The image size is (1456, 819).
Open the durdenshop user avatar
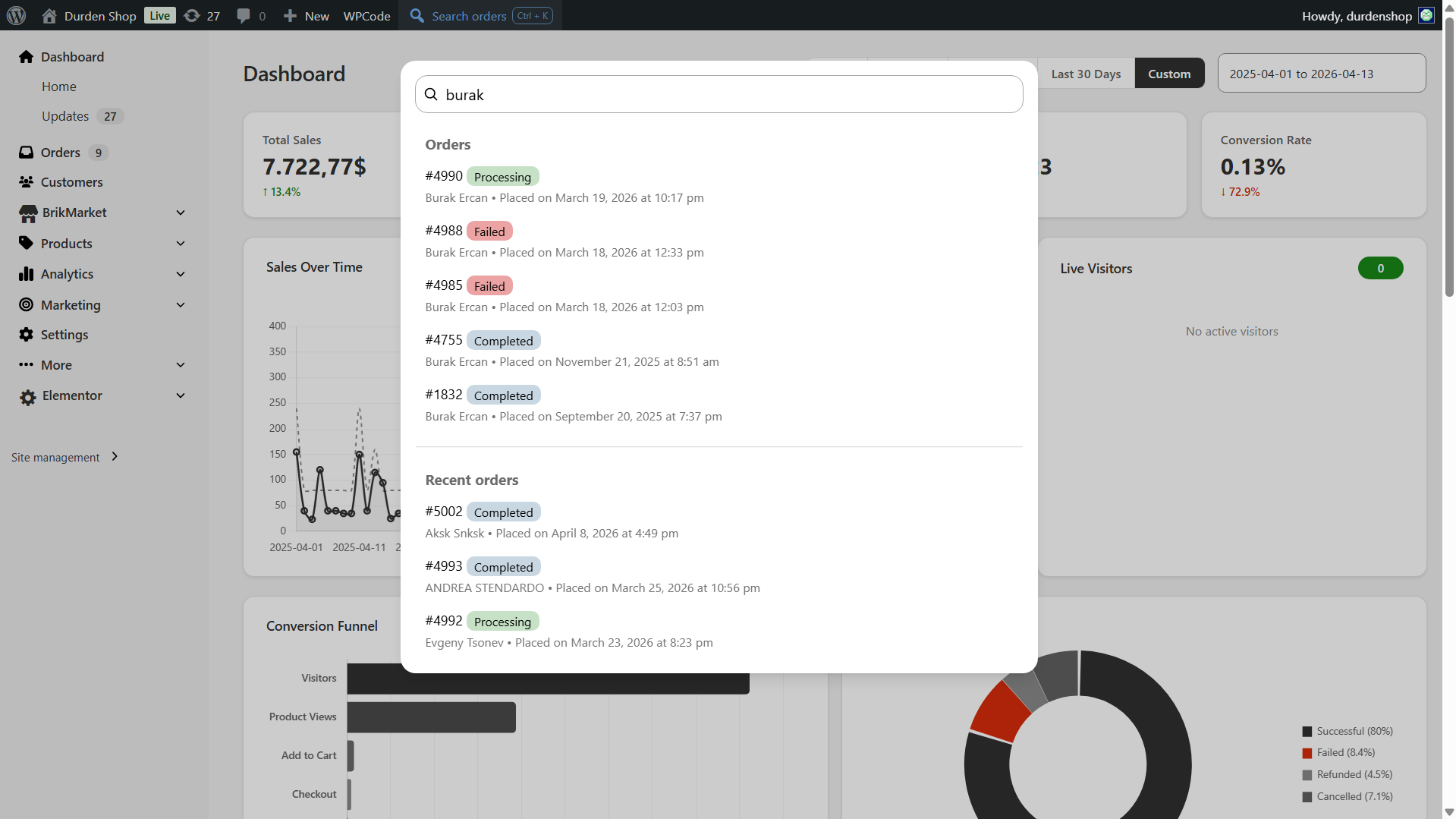click(x=1426, y=15)
